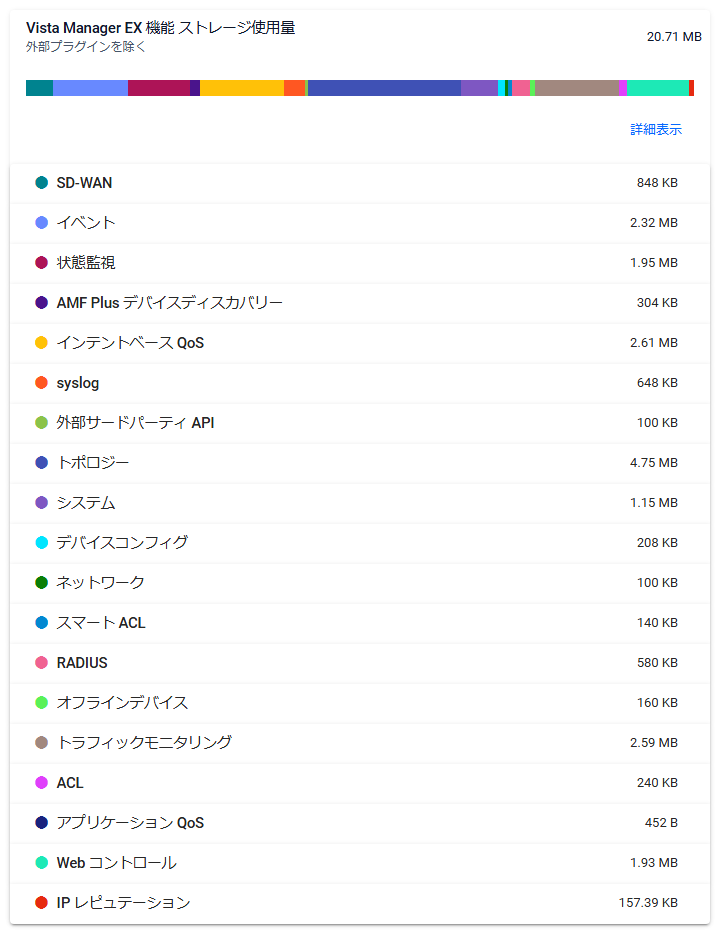Click the イベント legend color dot

point(41,223)
